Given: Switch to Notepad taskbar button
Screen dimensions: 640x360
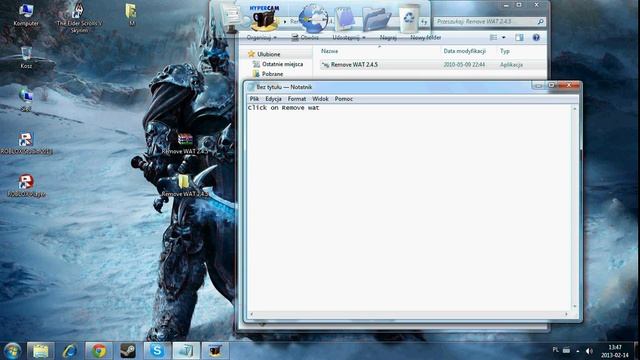Looking at the screenshot, I should (x=186, y=351).
